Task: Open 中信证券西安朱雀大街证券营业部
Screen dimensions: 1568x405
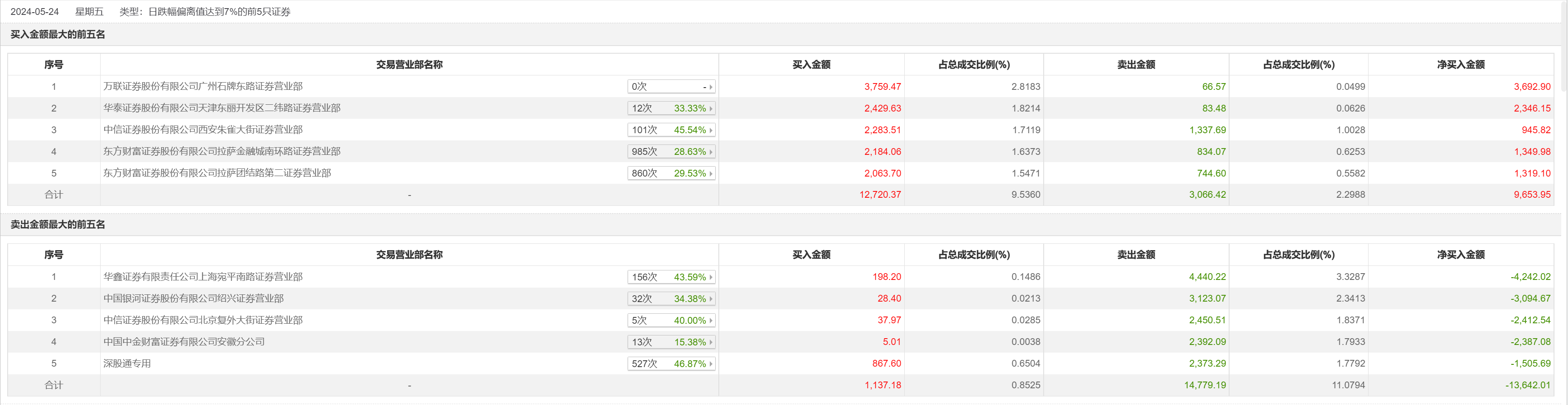Action: (x=203, y=130)
